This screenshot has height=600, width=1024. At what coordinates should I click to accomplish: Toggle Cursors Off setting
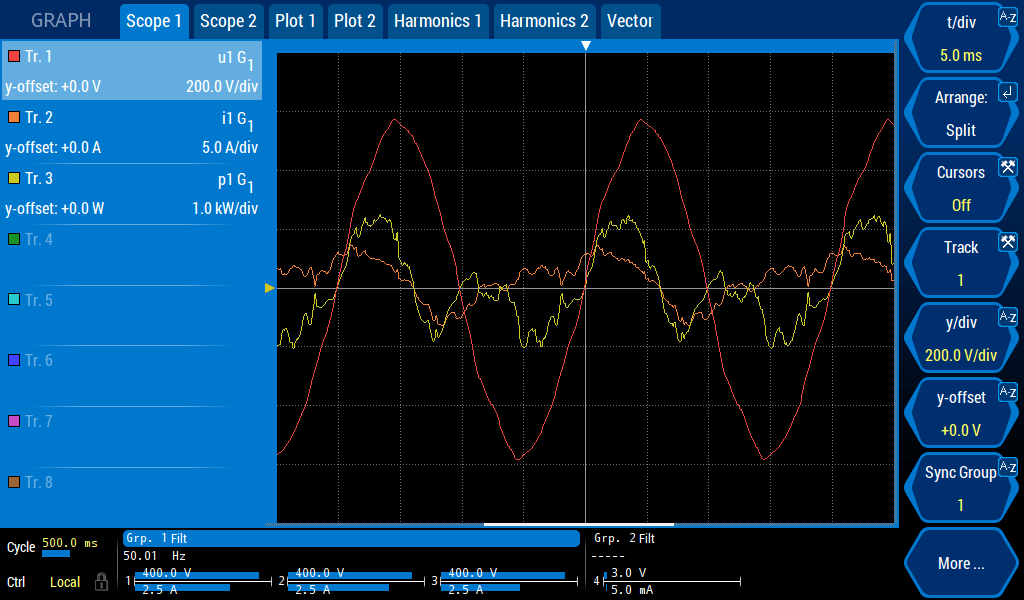coord(960,188)
